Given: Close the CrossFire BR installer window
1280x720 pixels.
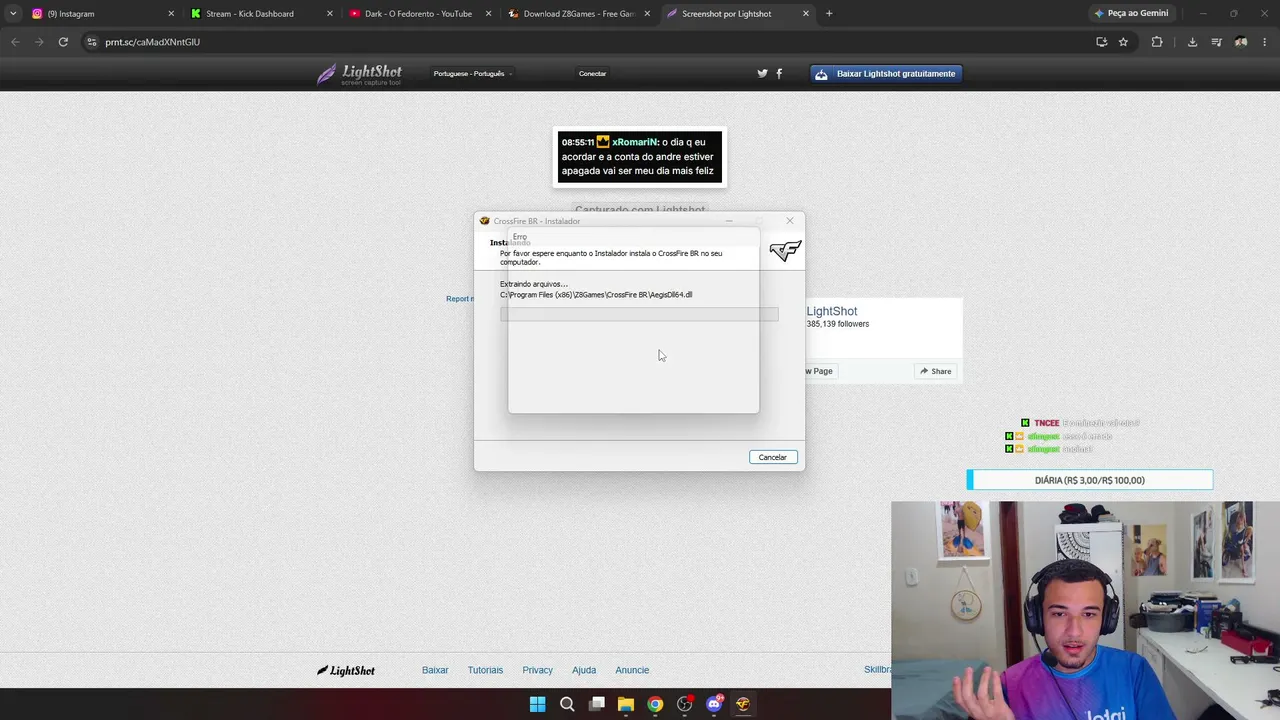Looking at the screenshot, I should pos(790,221).
